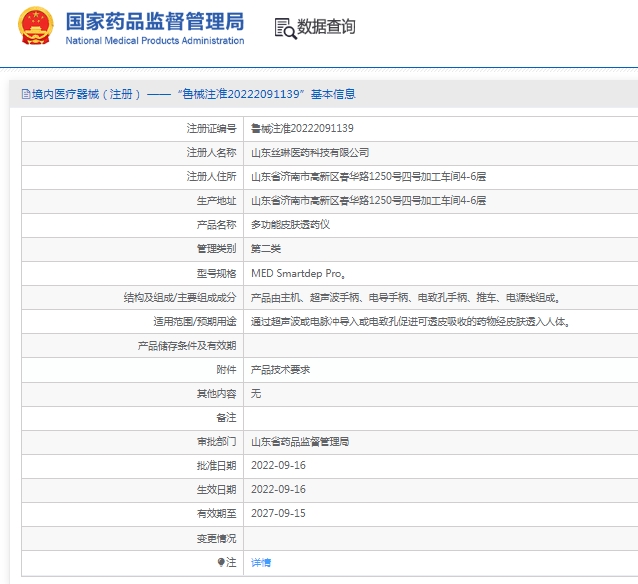
Task: Click the 管理类别 label
Action: 216,249
